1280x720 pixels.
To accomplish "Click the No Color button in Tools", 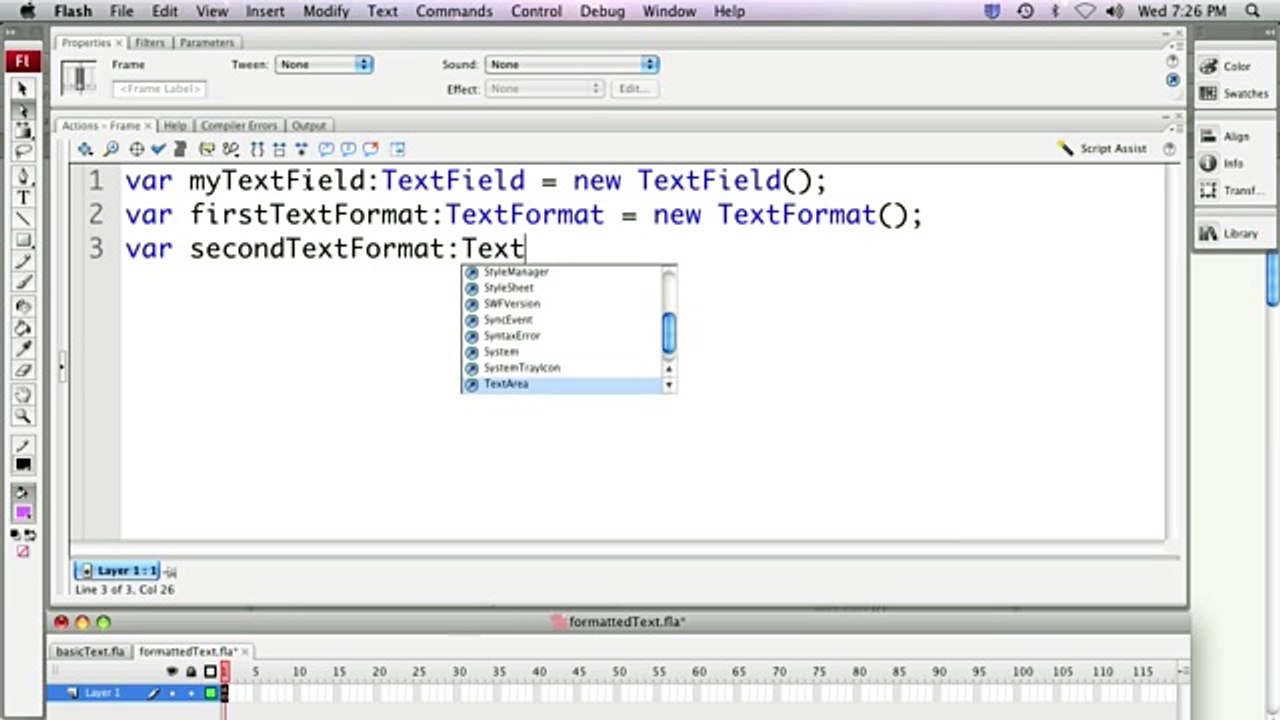I will [x=22, y=552].
